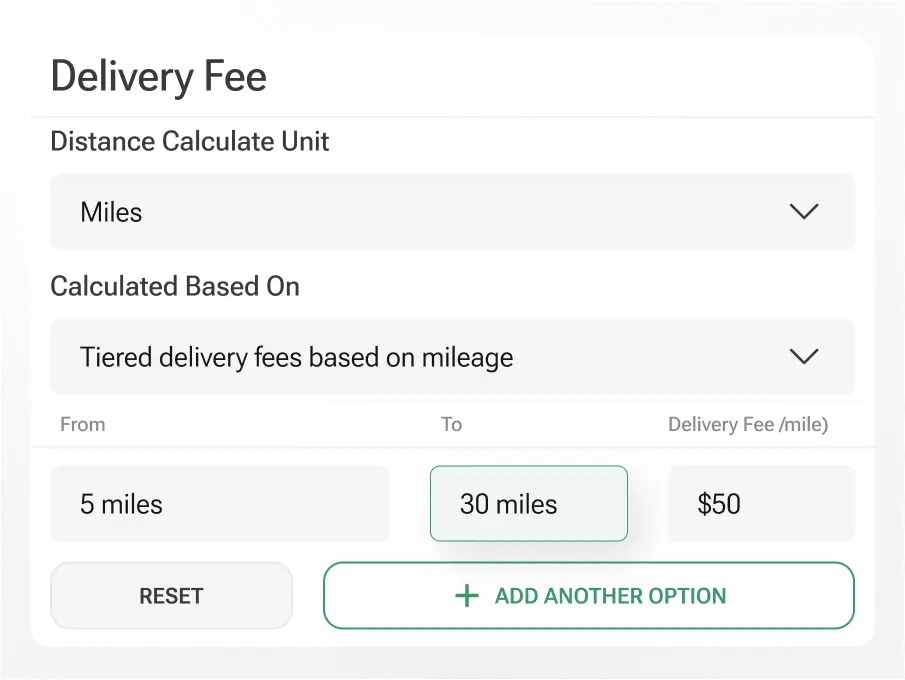Image resolution: width=905 pixels, height=680 pixels.
Task: Click the chevron arrow in the Miles dropdown
Action: pyautogui.click(x=803, y=212)
